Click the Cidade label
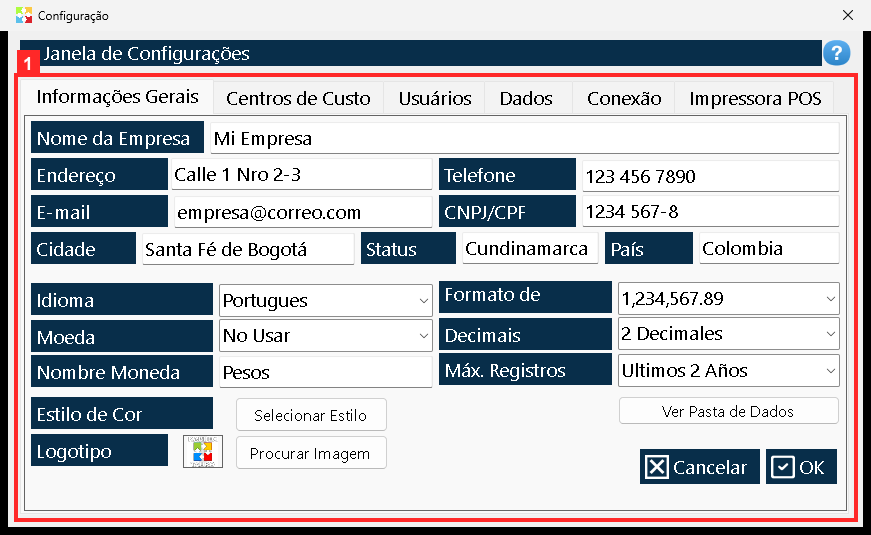 tap(83, 248)
